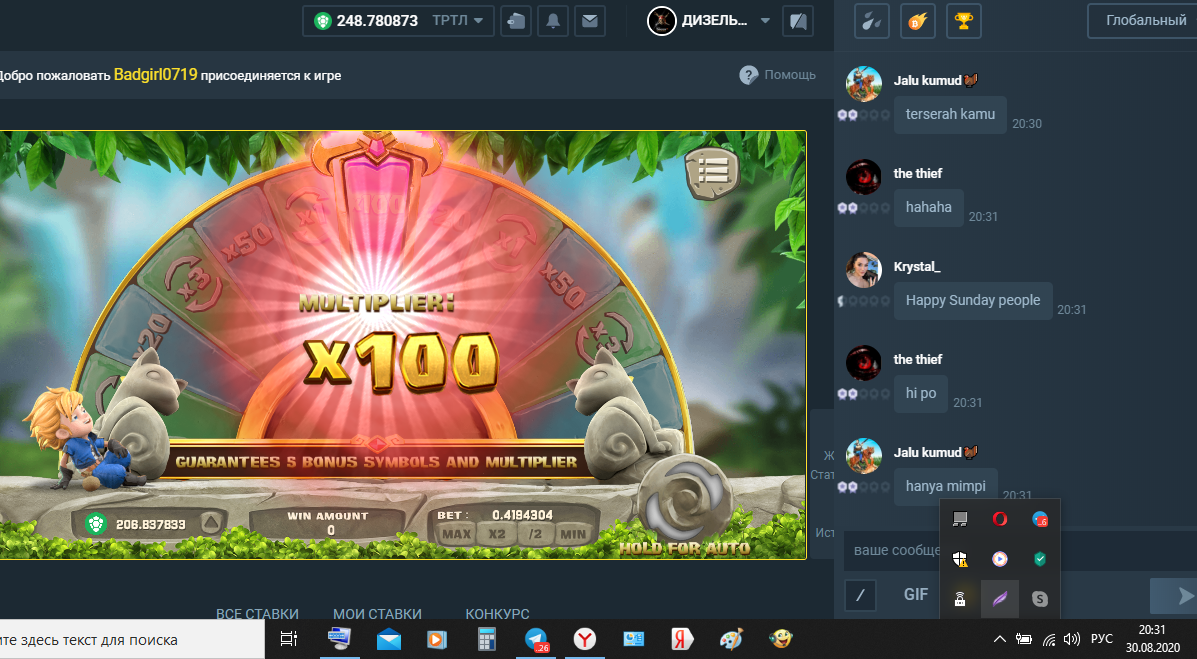This screenshot has width=1197, height=659.
Task: Open the Opera icon in the system tray
Action: [x=999, y=519]
